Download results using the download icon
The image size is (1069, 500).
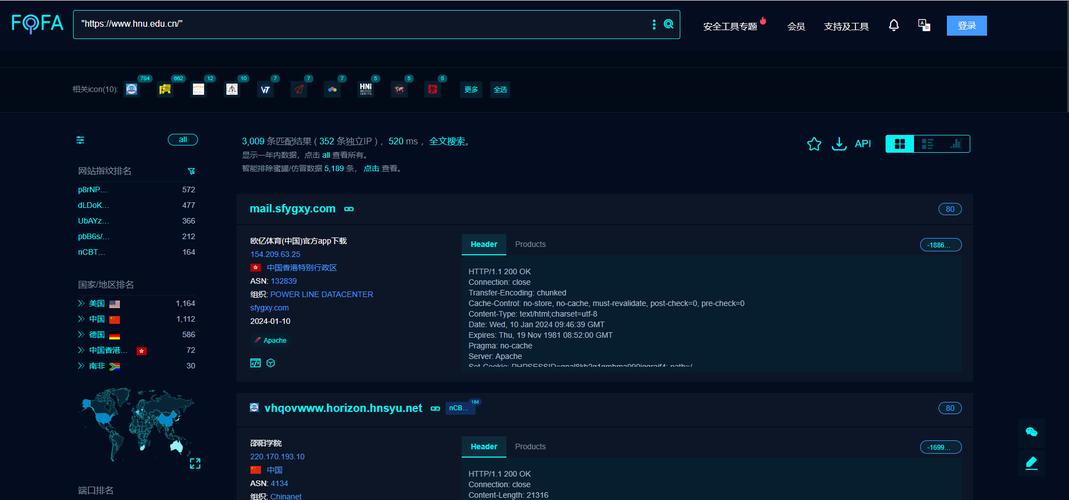(x=839, y=144)
